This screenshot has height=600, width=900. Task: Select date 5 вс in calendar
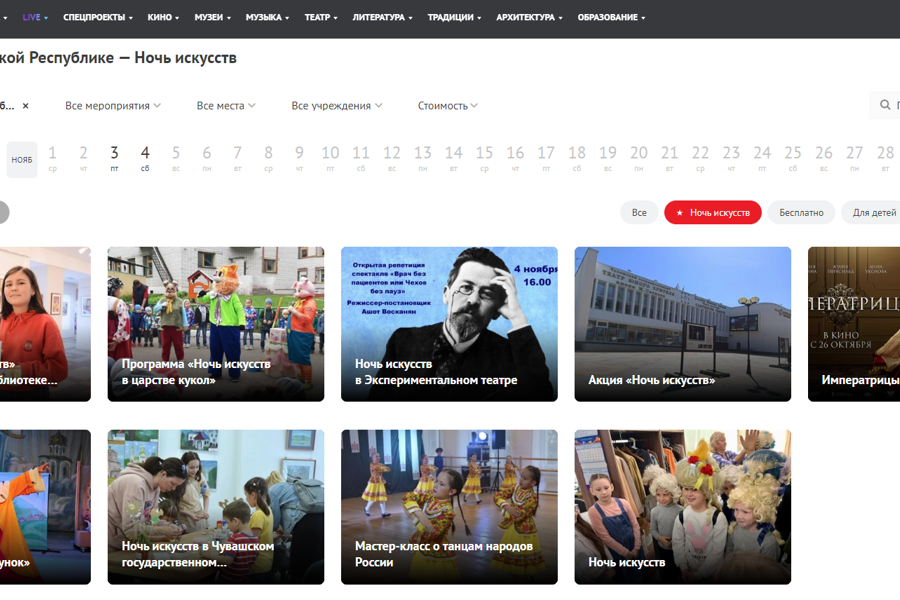click(x=176, y=158)
